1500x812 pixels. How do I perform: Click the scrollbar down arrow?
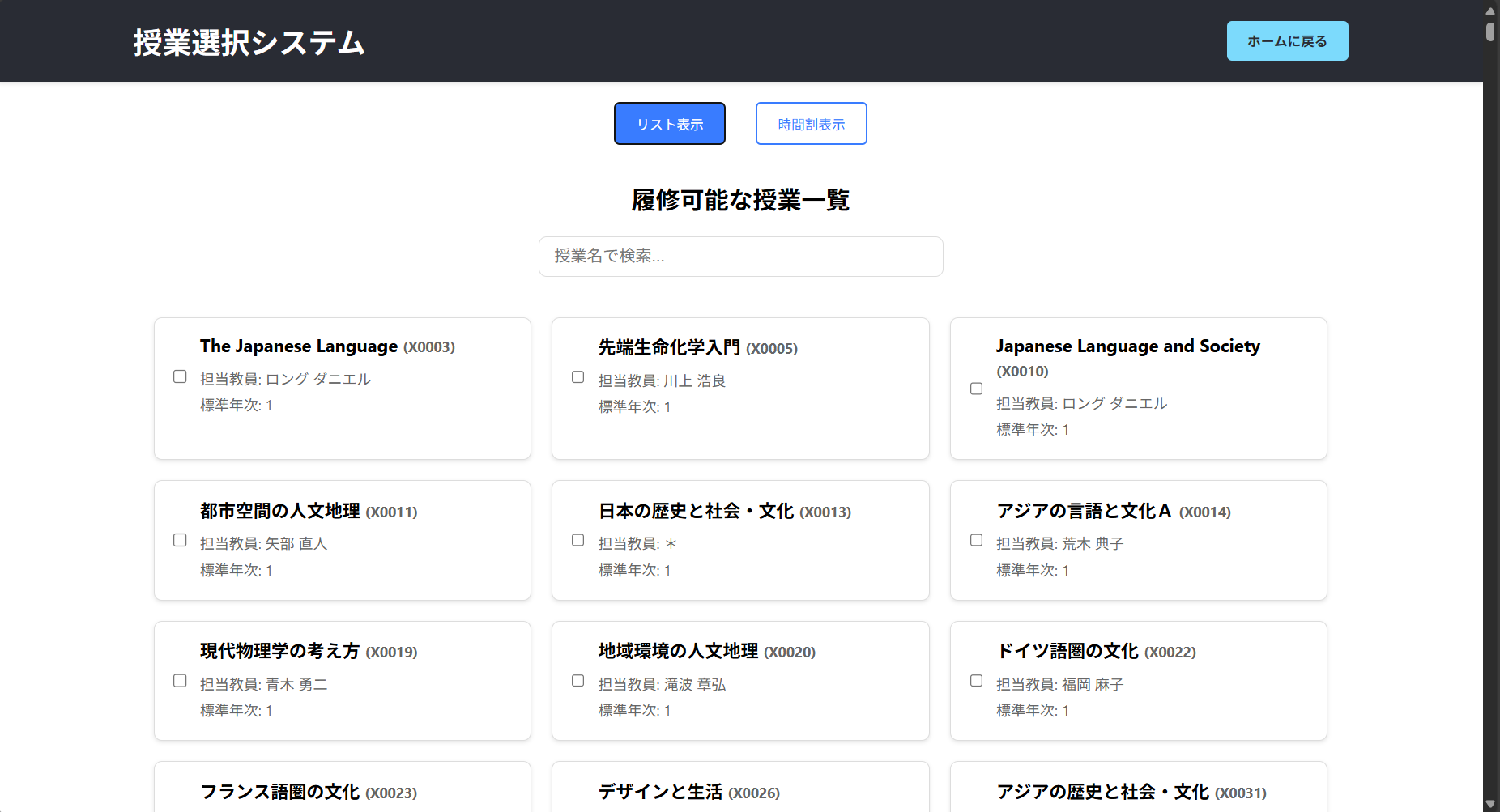(x=1490, y=804)
